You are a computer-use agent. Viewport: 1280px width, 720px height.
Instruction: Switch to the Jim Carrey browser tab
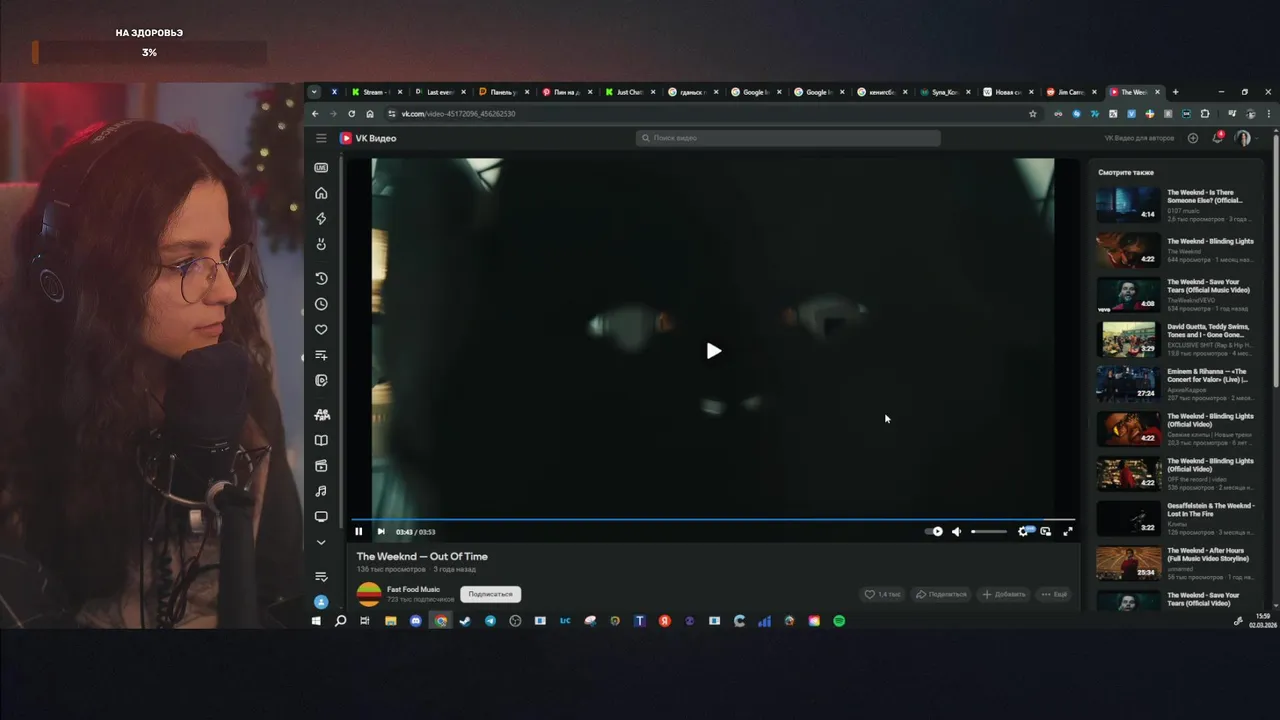1071,92
